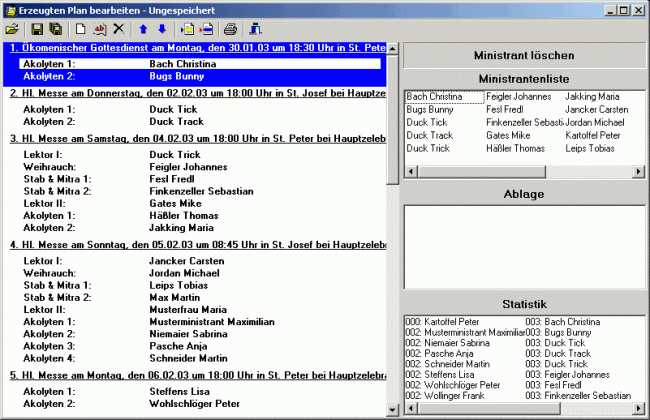
Task: Select Jordan Michael in Ministrantenliste
Action: (x=595, y=122)
